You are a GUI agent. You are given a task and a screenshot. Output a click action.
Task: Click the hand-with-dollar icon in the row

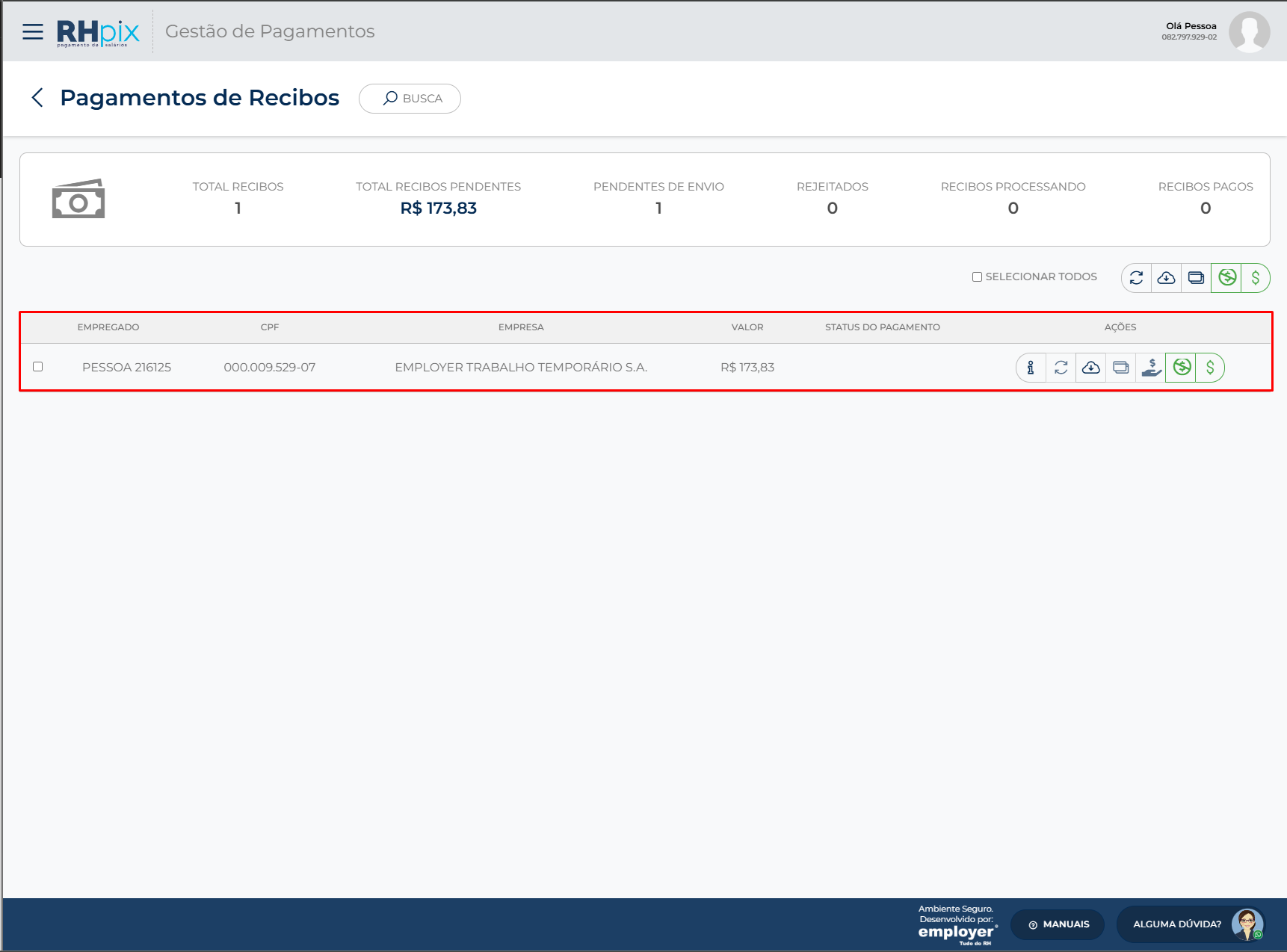tap(1152, 368)
